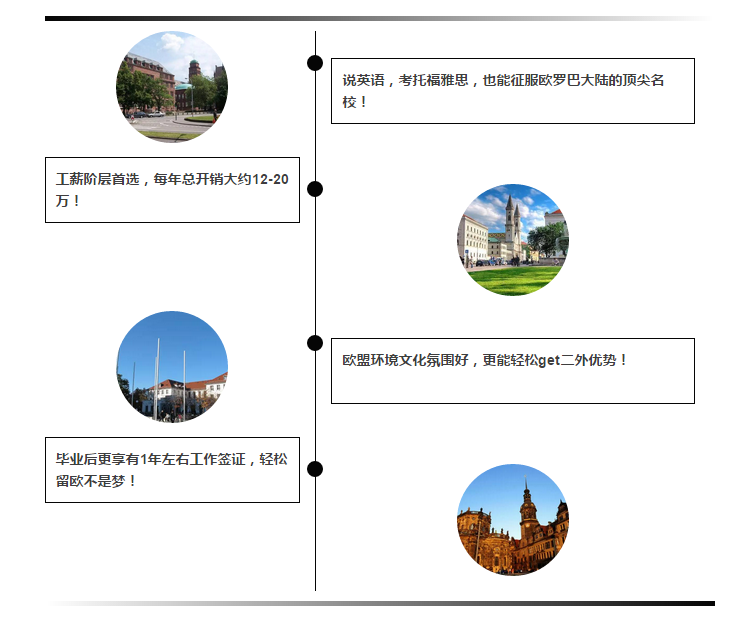This screenshot has width=754, height=629.
Task: Select the timeline dot beside 欧盟环境文化氛围好 box
Action: [315, 343]
